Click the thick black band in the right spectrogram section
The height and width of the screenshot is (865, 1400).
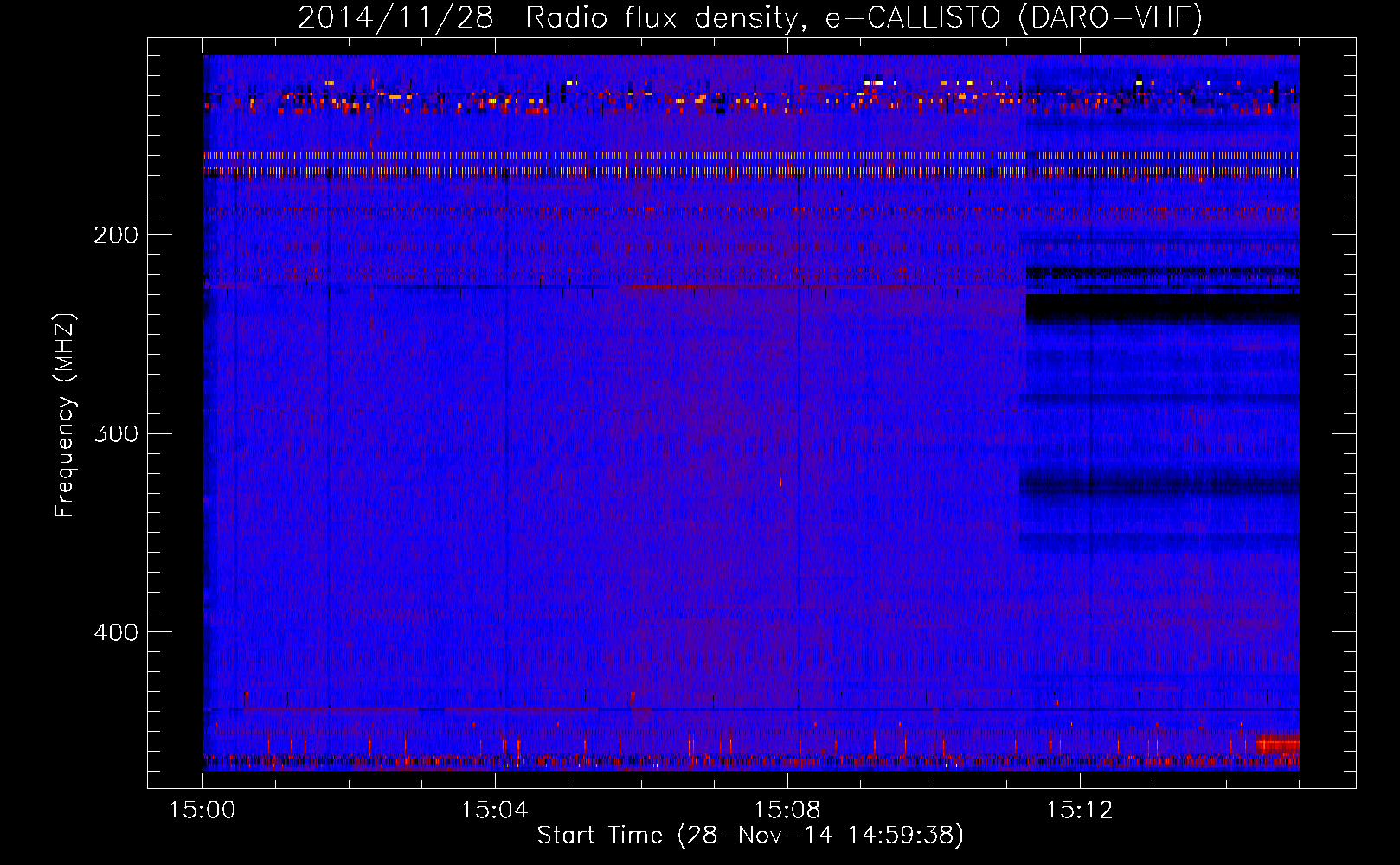[1162, 309]
